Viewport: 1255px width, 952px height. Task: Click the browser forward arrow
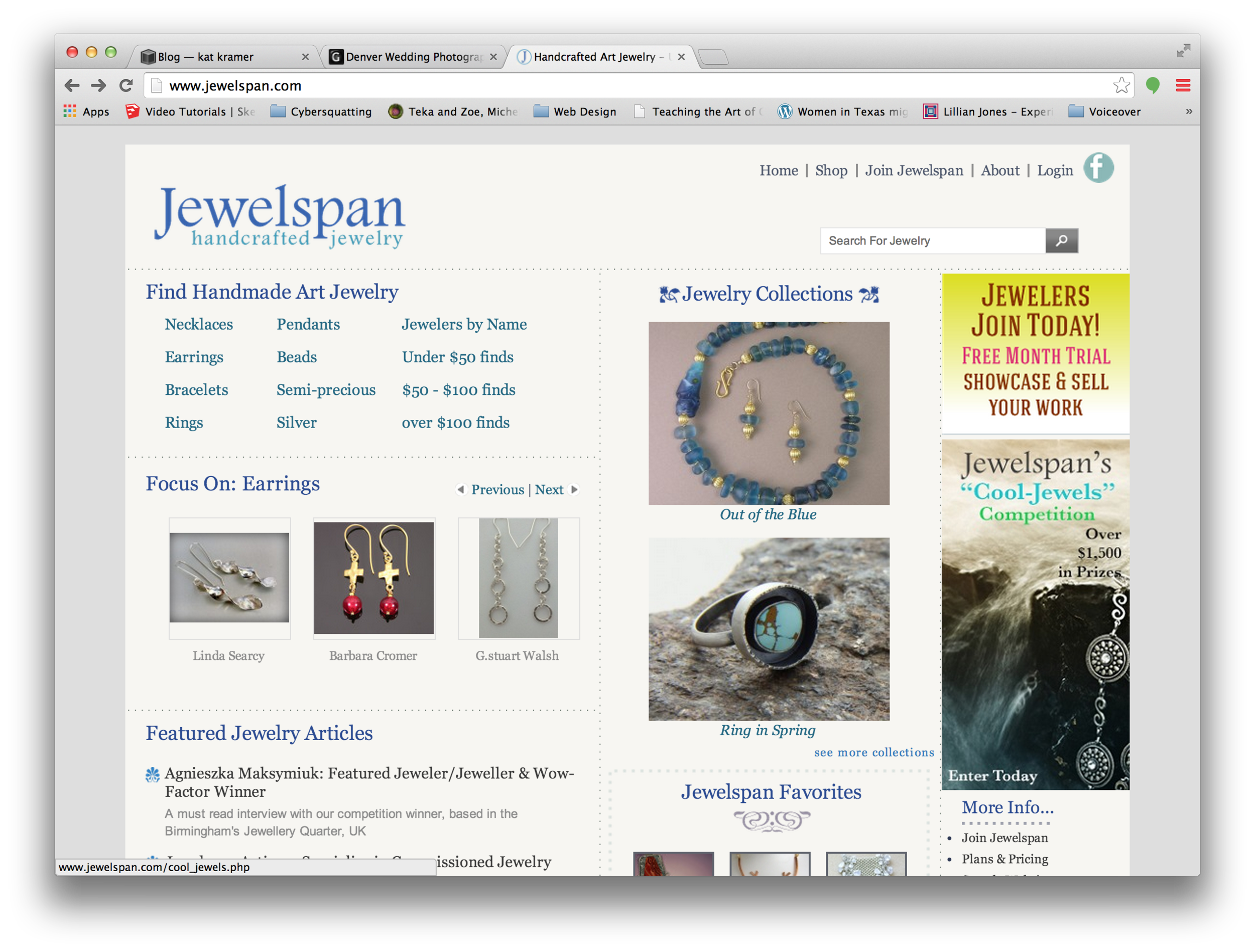tap(99, 86)
